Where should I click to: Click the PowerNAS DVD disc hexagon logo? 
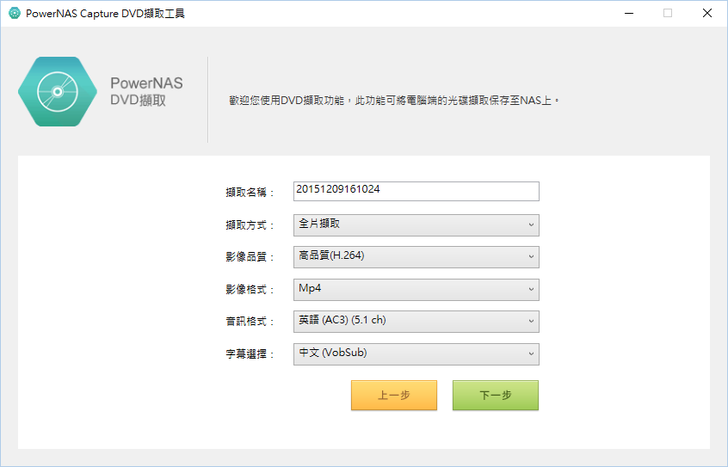[x=58, y=91]
